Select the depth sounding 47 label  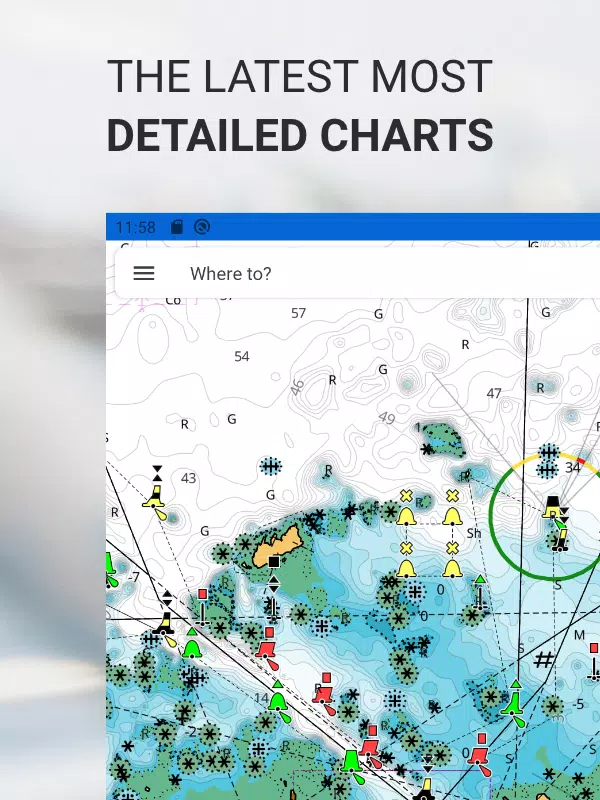pos(494,393)
